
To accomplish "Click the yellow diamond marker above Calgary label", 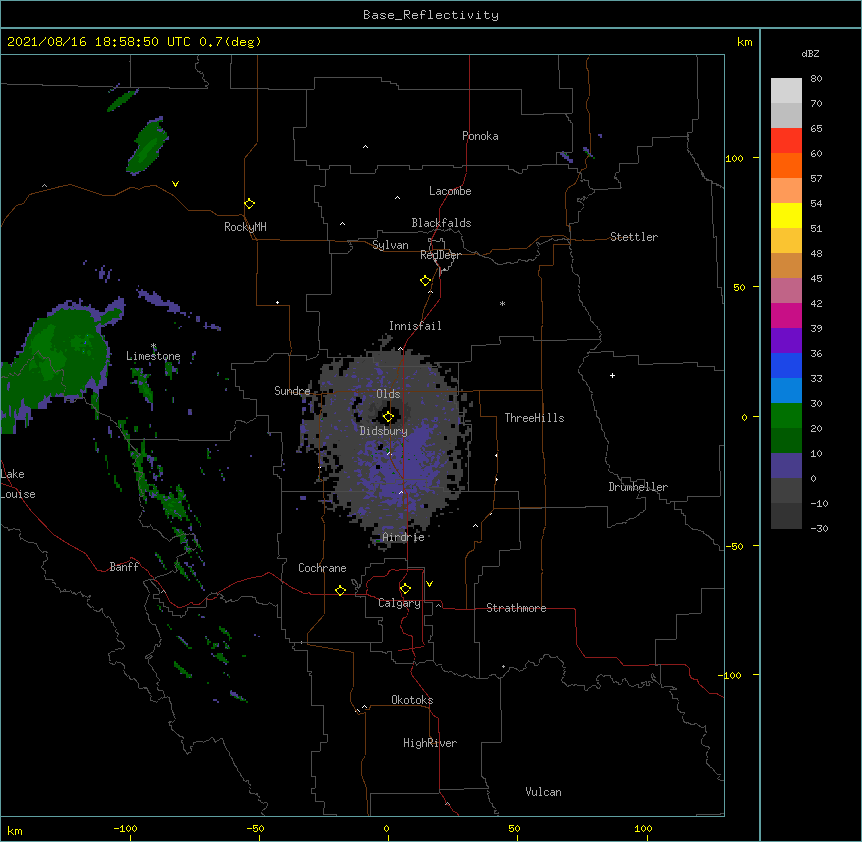I will point(405,589).
